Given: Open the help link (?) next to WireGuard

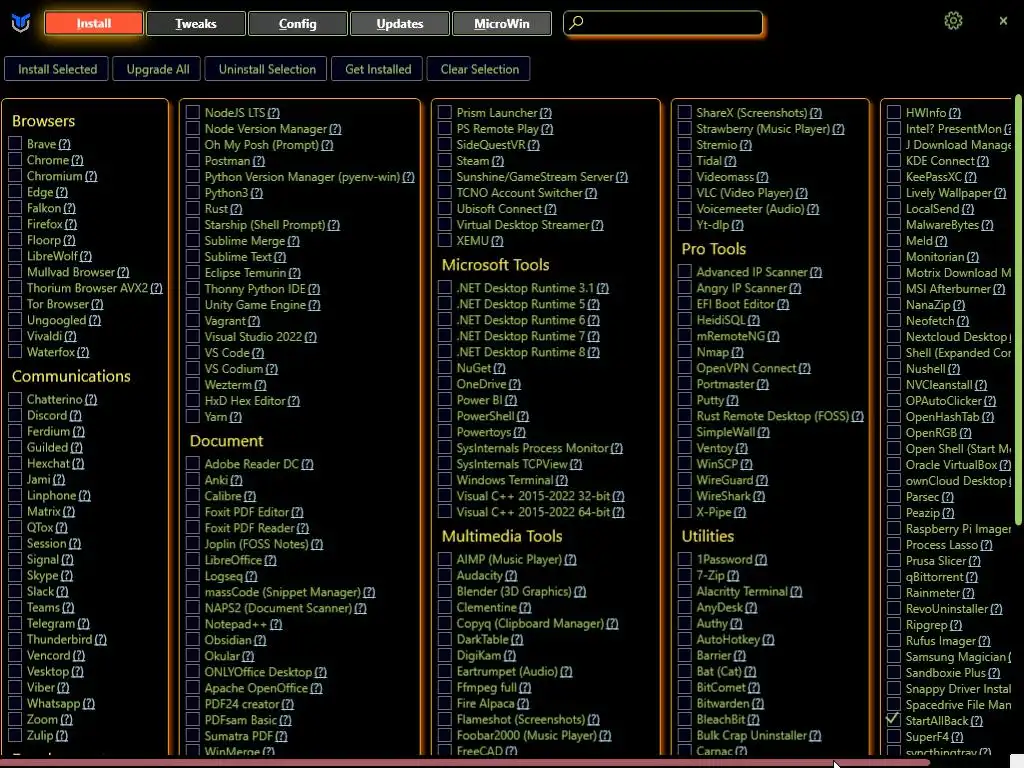Looking at the screenshot, I should click(762, 480).
